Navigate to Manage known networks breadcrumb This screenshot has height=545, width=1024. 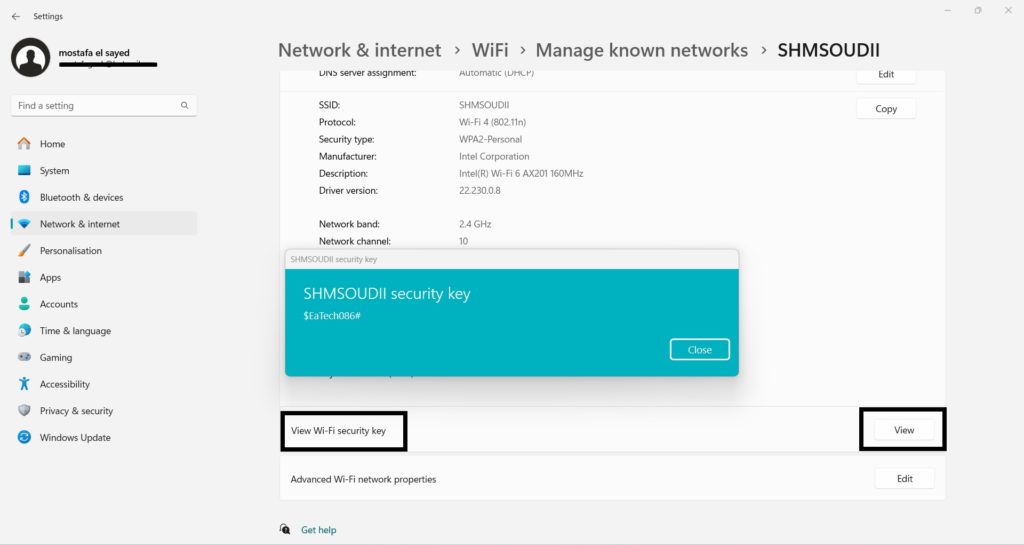click(x=641, y=50)
